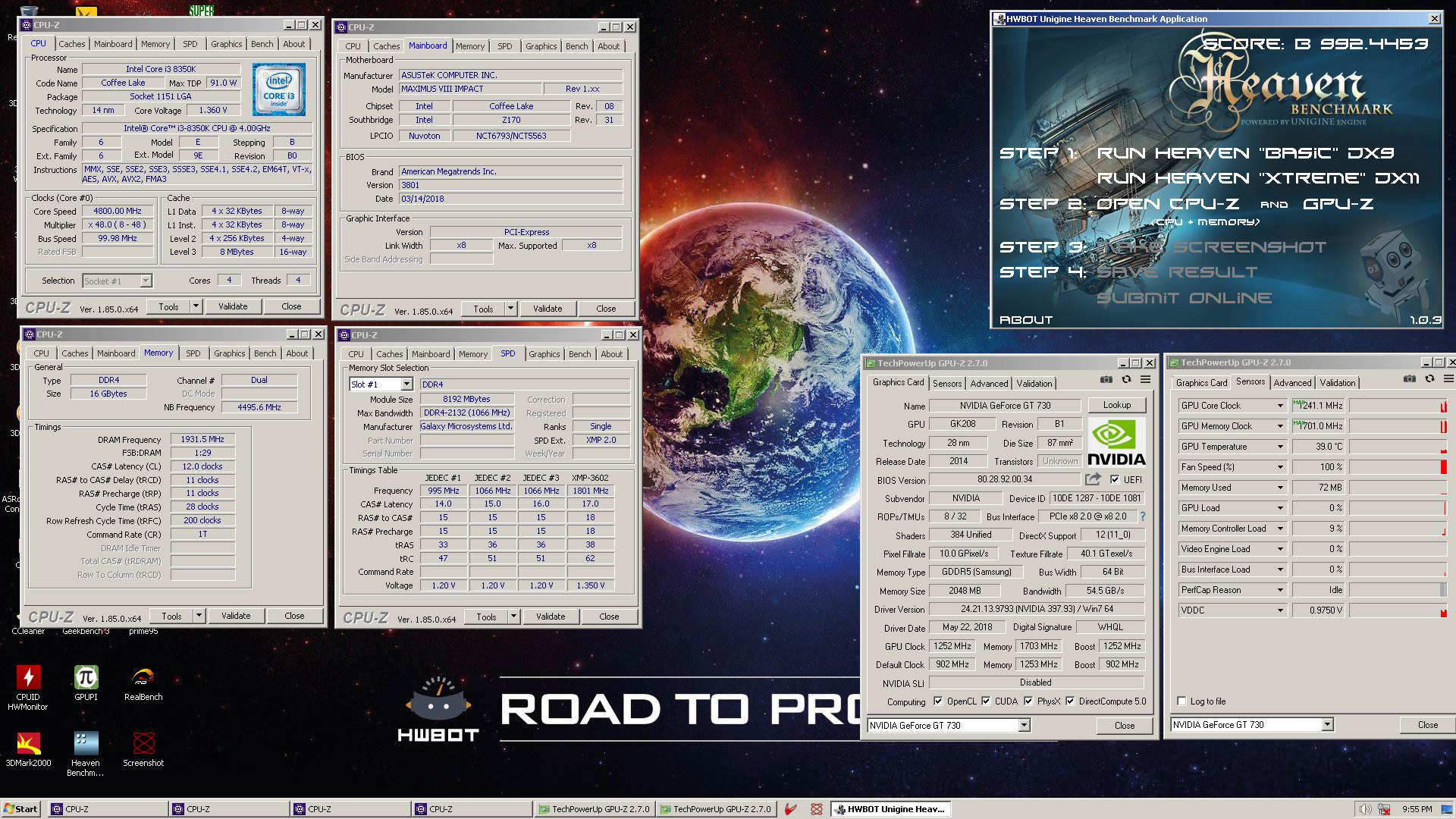Expand GPU Core Clock sensor dropdown

click(1280, 406)
